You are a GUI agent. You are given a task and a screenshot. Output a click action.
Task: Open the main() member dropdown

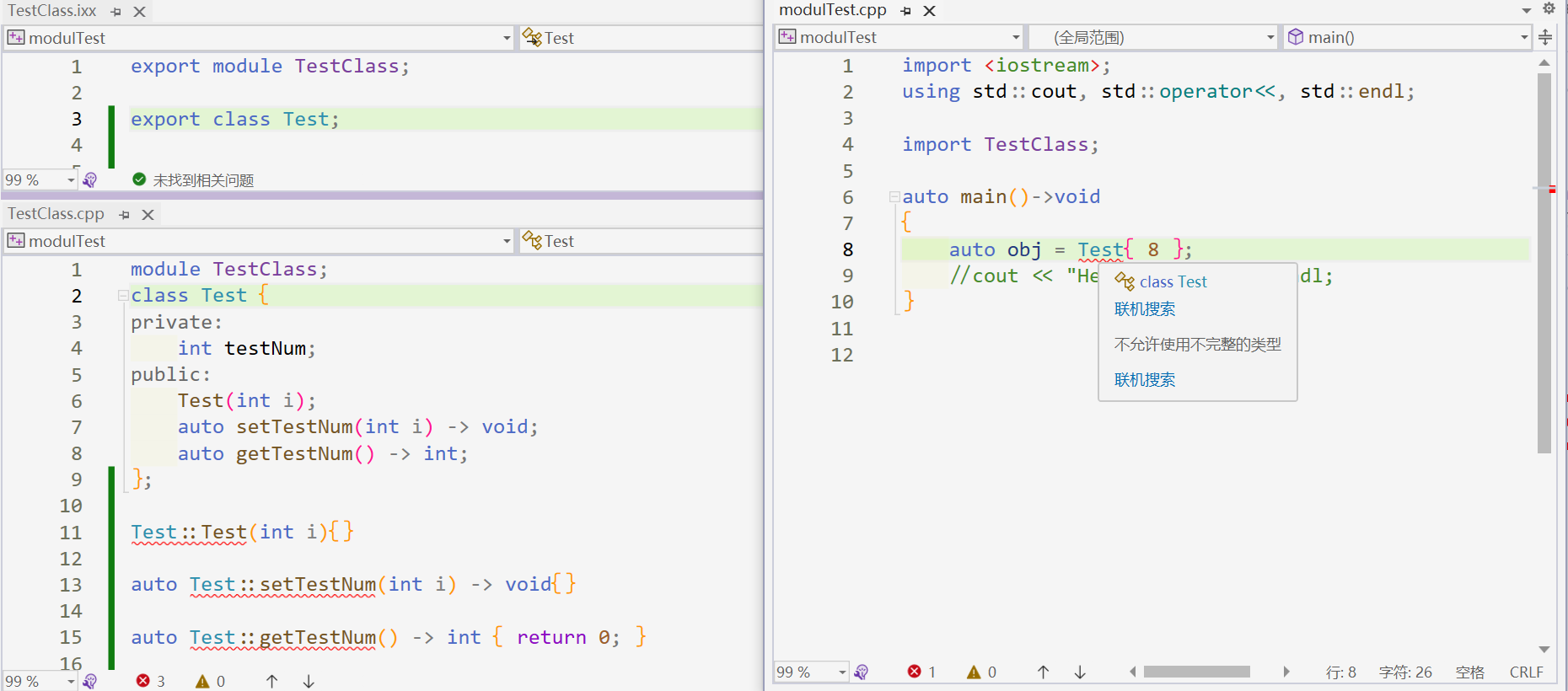click(x=1408, y=37)
